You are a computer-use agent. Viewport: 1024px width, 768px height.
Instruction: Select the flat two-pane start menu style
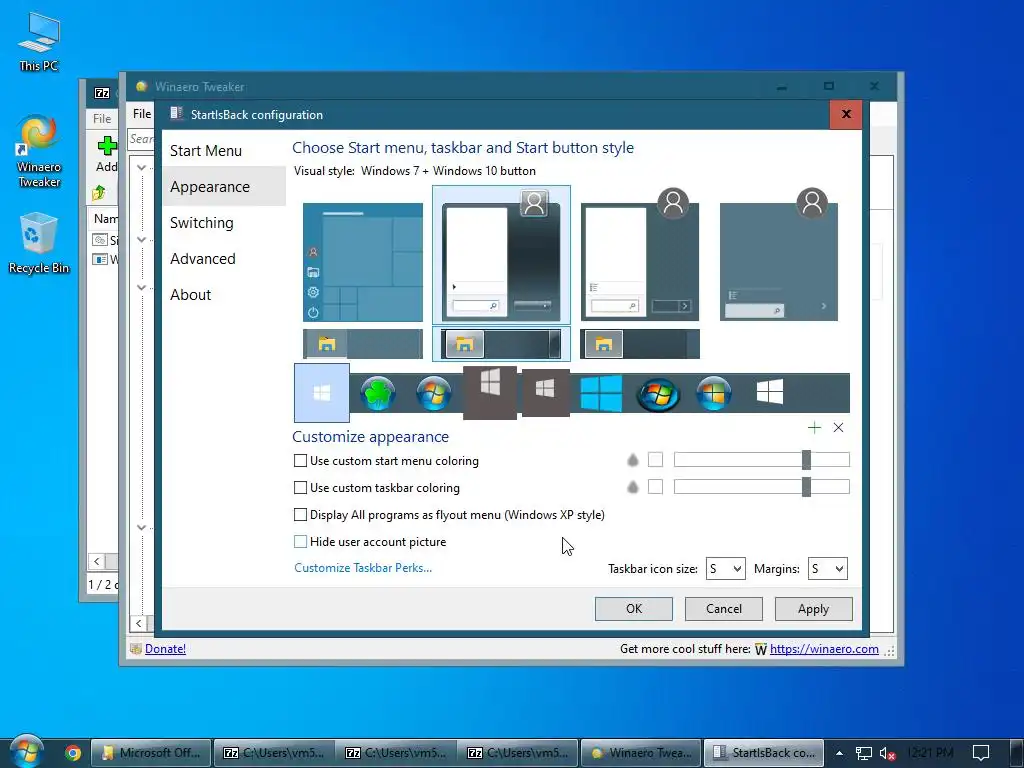click(x=640, y=255)
